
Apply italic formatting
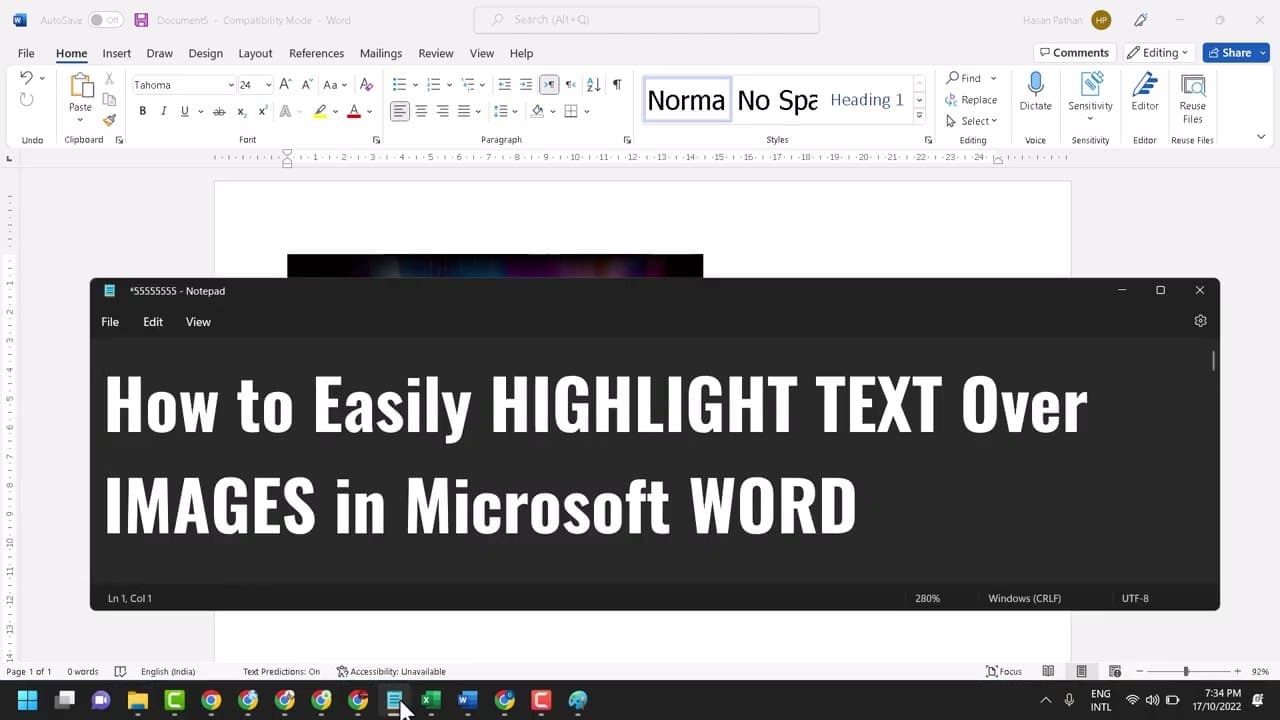164,111
